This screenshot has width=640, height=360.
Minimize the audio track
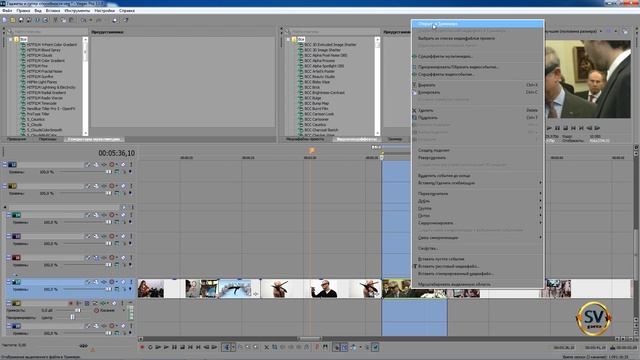9,303
